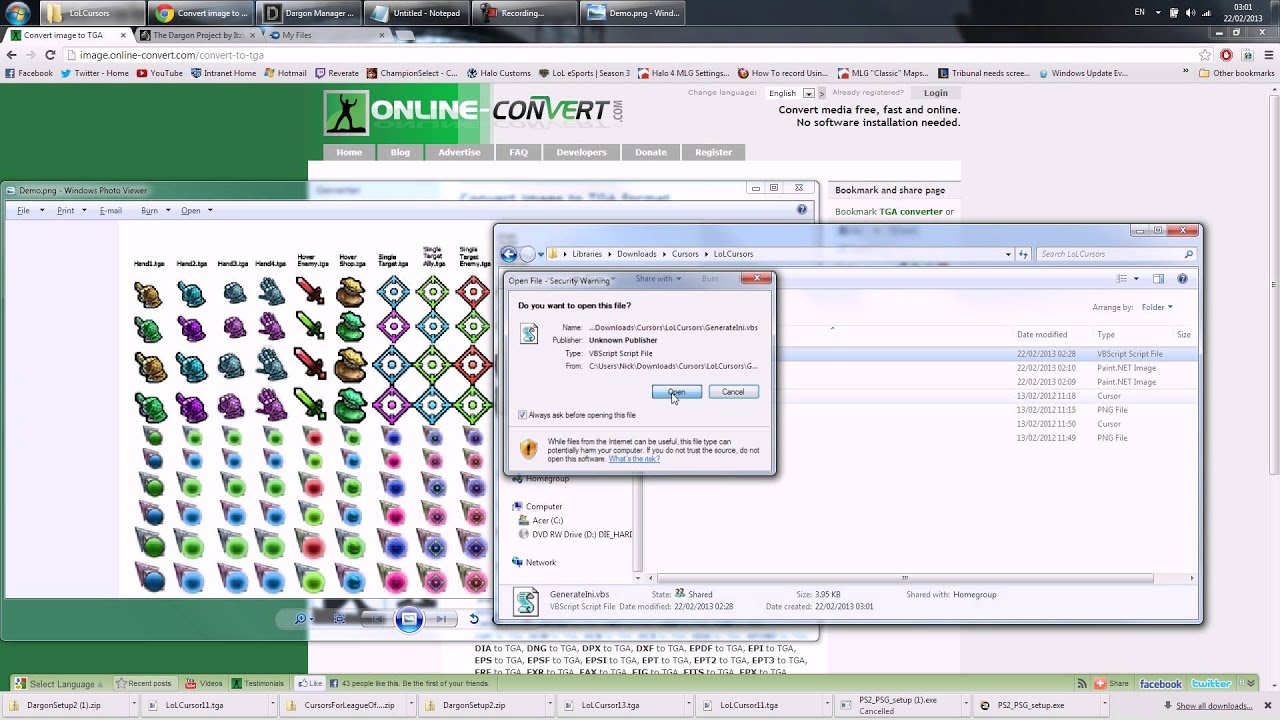The width and height of the screenshot is (1280, 720).
Task: Open the Other bookmarks folder
Action: pos(1237,73)
